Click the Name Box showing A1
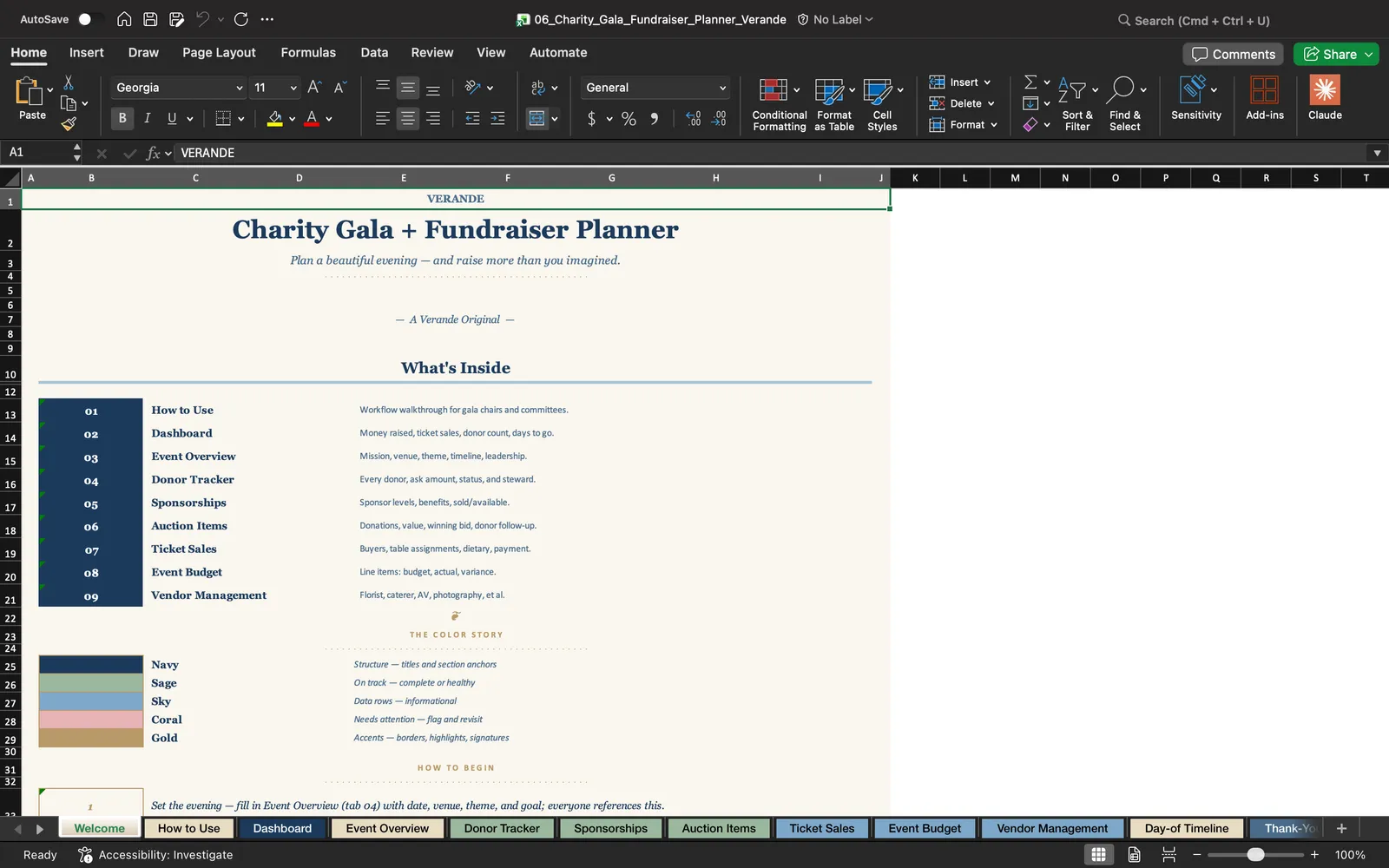The image size is (1389, 868). pyautogui.click(x=36, y=153)
